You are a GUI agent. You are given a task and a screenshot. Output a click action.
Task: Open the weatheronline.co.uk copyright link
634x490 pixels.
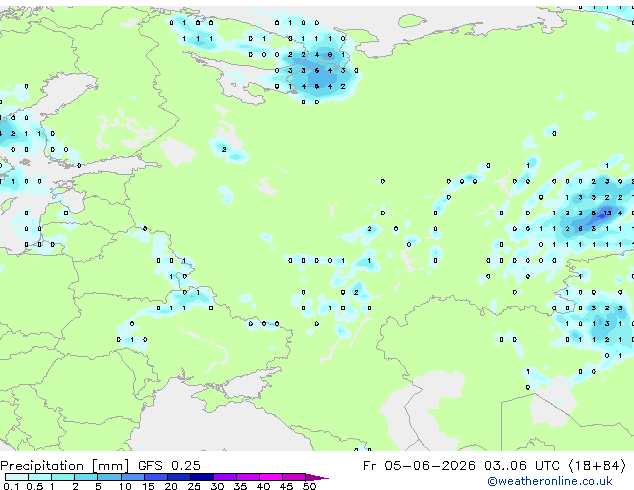click(549, 481)
